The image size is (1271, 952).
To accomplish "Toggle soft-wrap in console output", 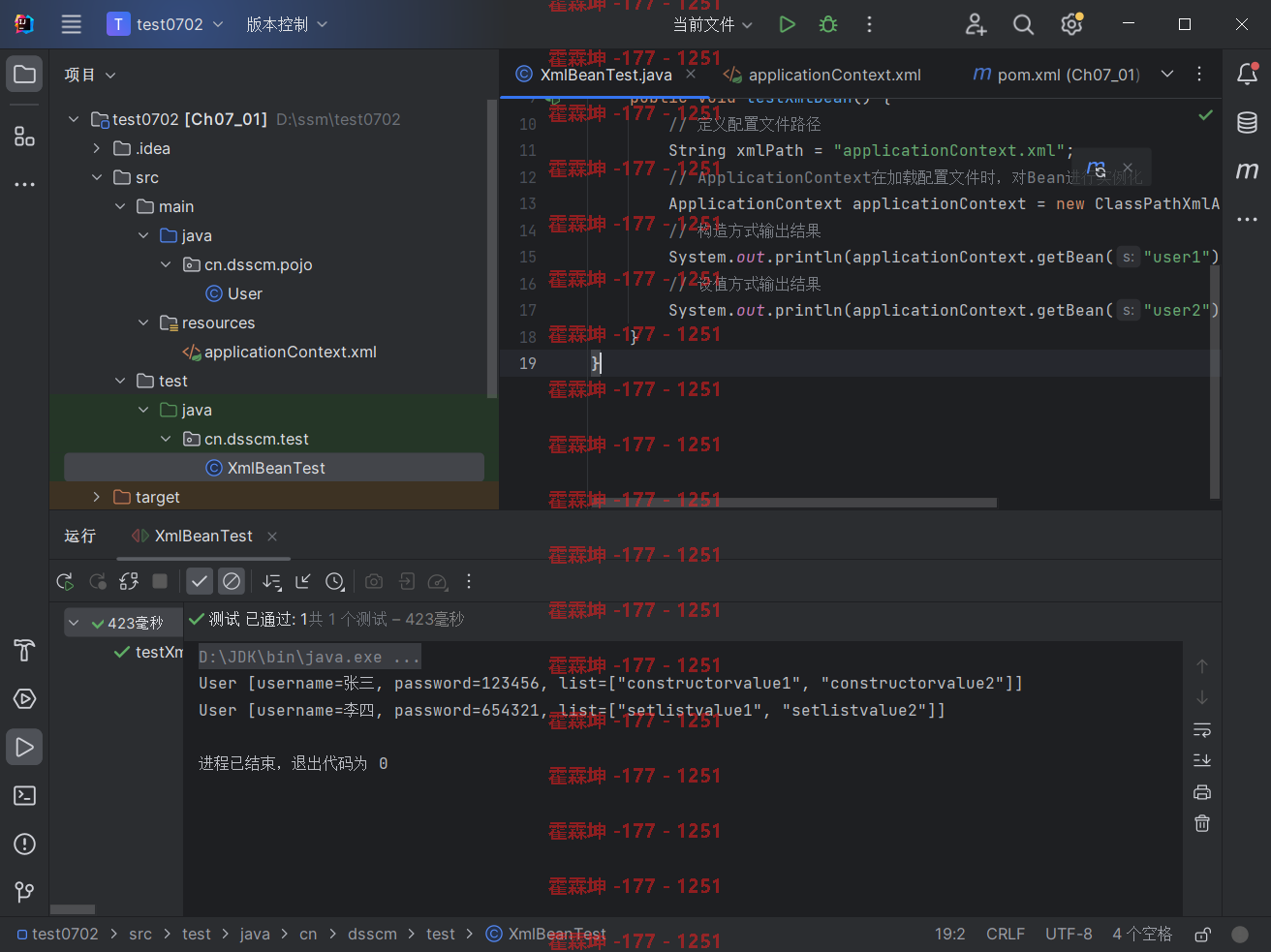I will (x=1202, y=729).
